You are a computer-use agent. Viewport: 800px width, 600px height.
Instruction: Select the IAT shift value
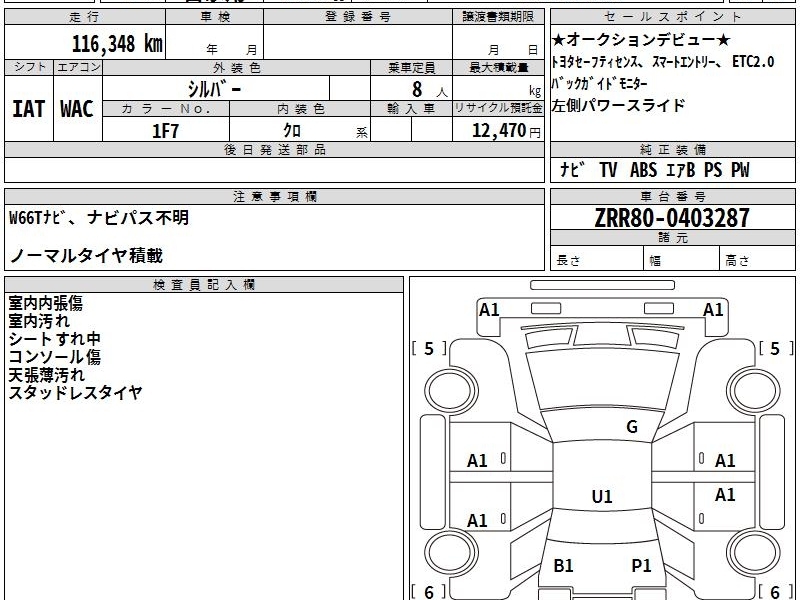(x=29, y=109)
